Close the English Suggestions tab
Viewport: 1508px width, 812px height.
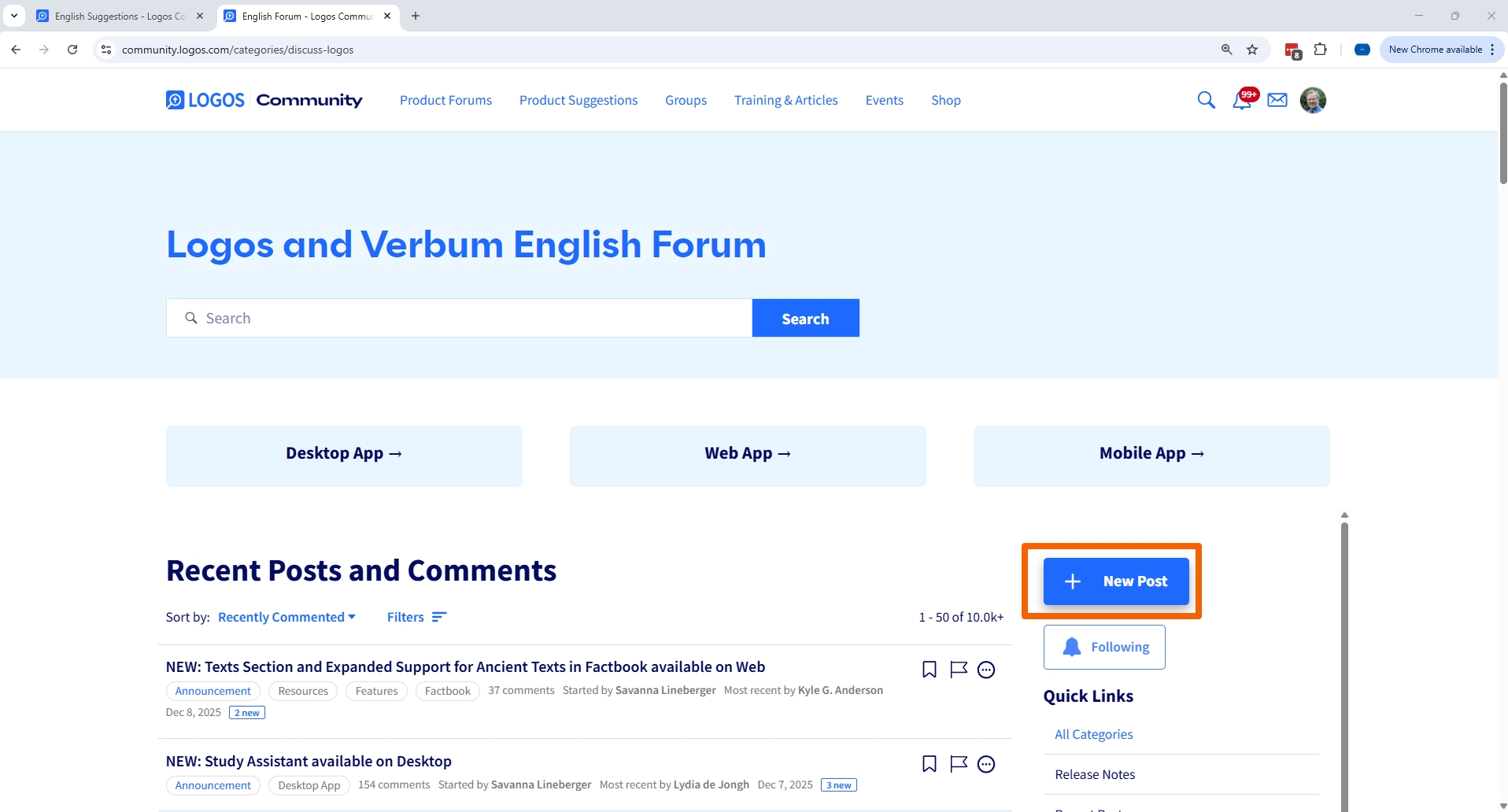(x=199, y=16)
